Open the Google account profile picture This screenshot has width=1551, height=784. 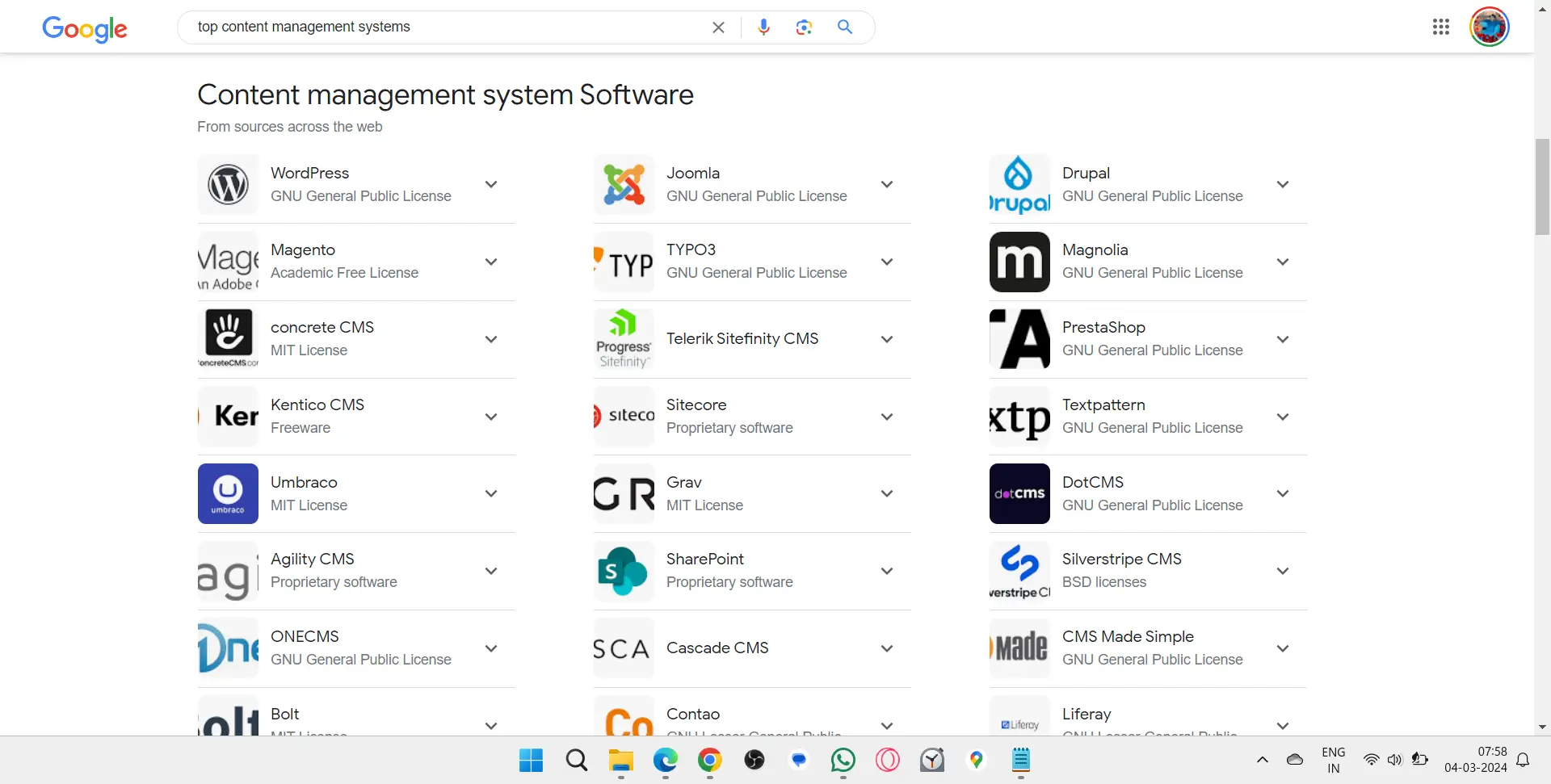1490,27
